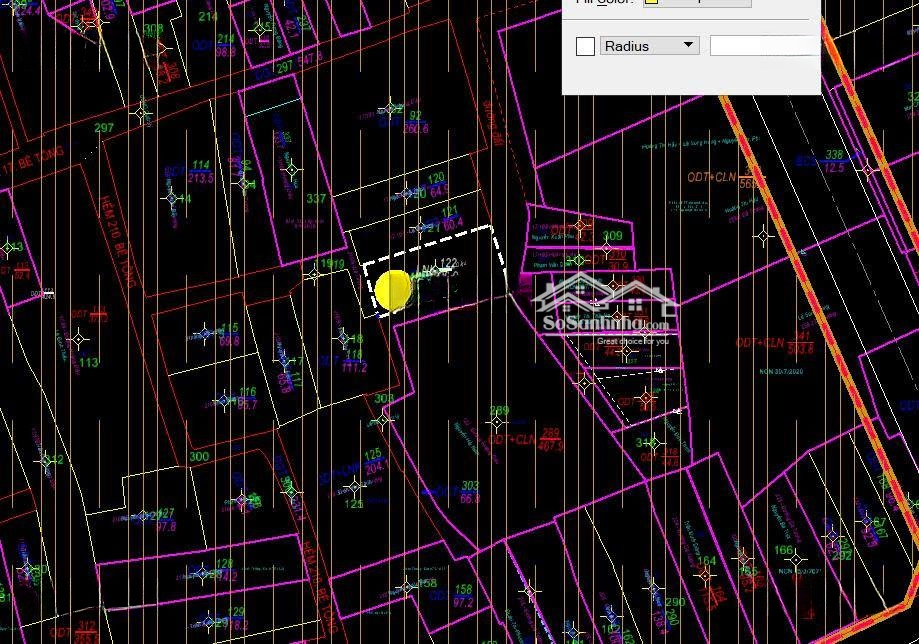
Task: Select the blue marker beside parcel 114
Action: click(172, 198)
